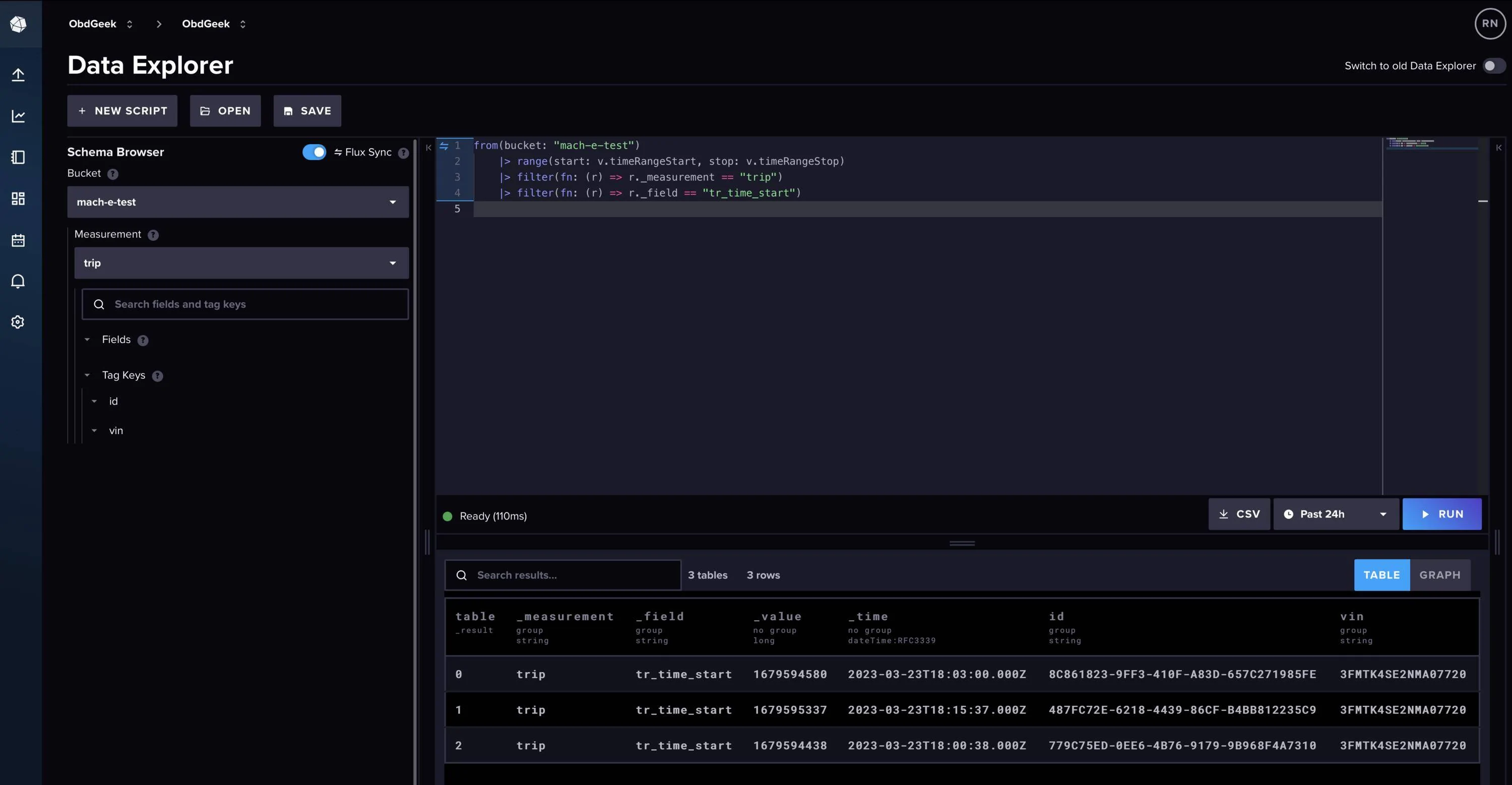The width and height of the screenshot is (1512, 785).
Task: Open the Load Data upload icon
Action: (x=18, y=75)
